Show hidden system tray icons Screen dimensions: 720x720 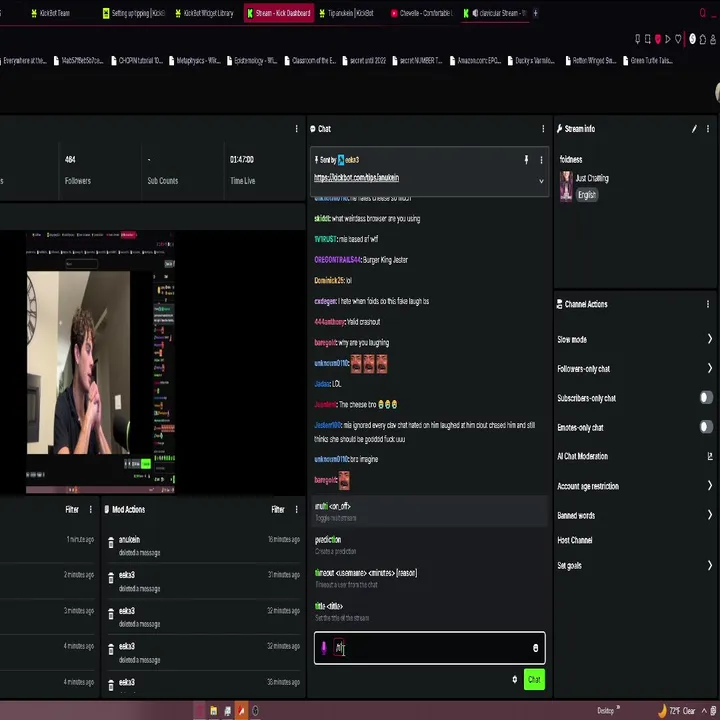click(x=704, y=711)
